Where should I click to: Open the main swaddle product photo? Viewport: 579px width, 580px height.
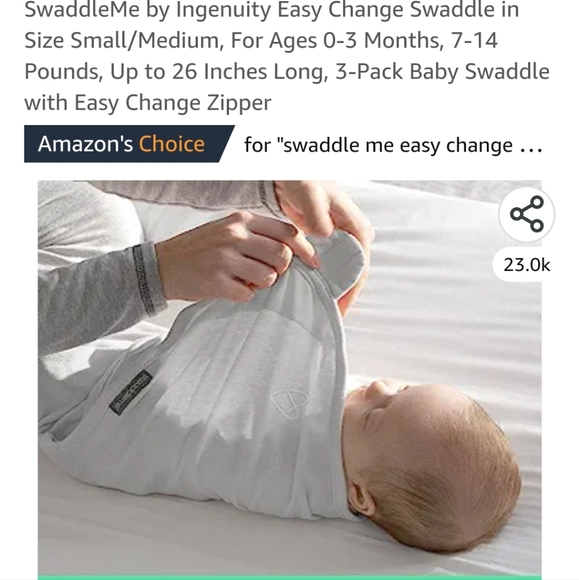290,377
